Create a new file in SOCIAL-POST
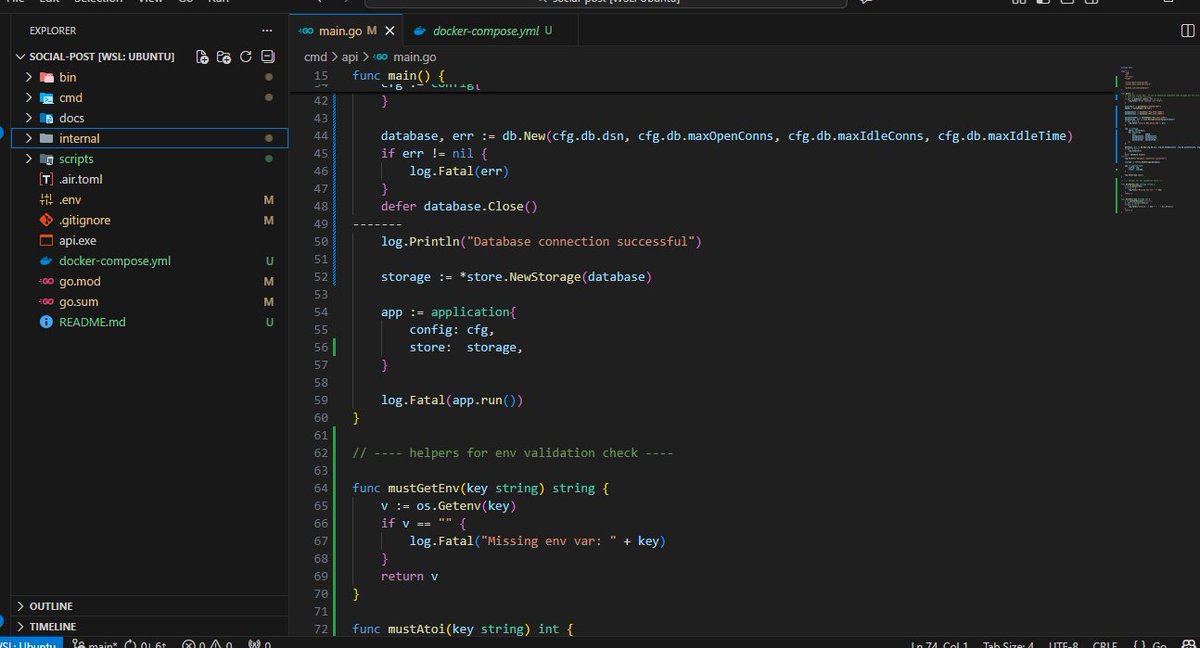Viewport: 1200px width, 648px height. (x=202, y=57)
